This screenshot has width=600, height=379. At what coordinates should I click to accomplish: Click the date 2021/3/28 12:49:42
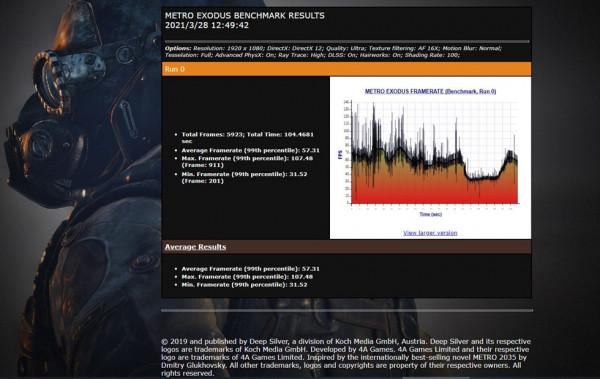click(x=207, y=26)
